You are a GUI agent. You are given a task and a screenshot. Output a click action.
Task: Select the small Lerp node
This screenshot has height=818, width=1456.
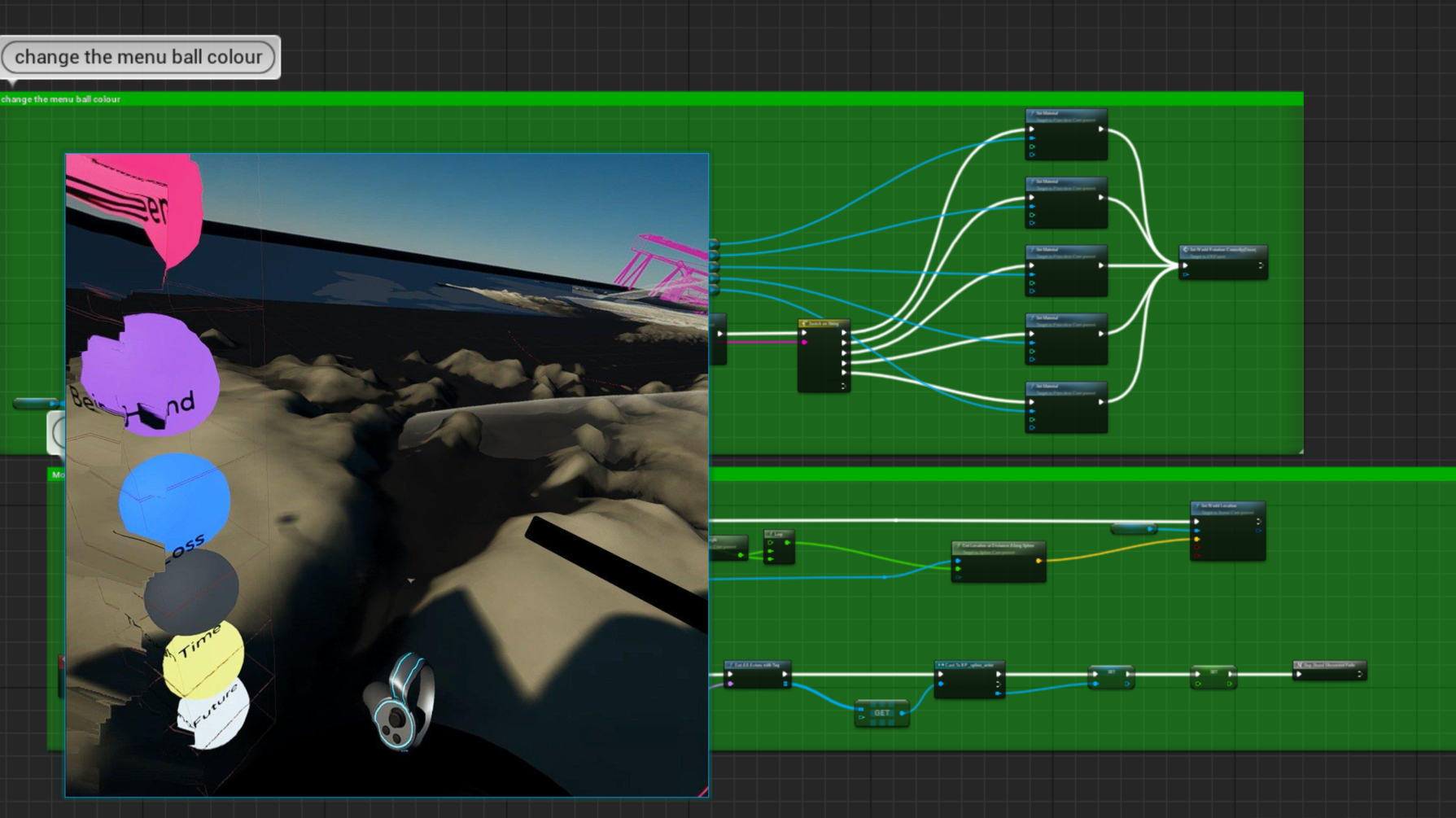click(x=778, y=546)
